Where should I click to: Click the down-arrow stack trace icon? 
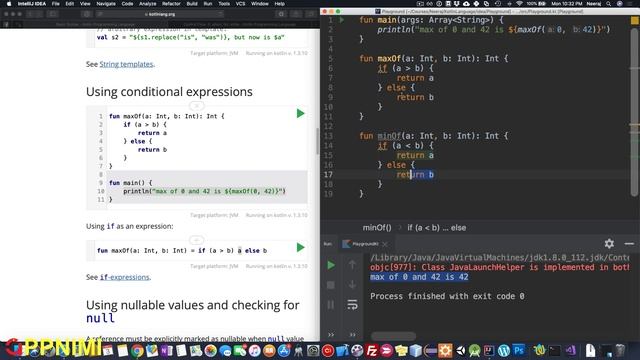(x=352, y=284)
